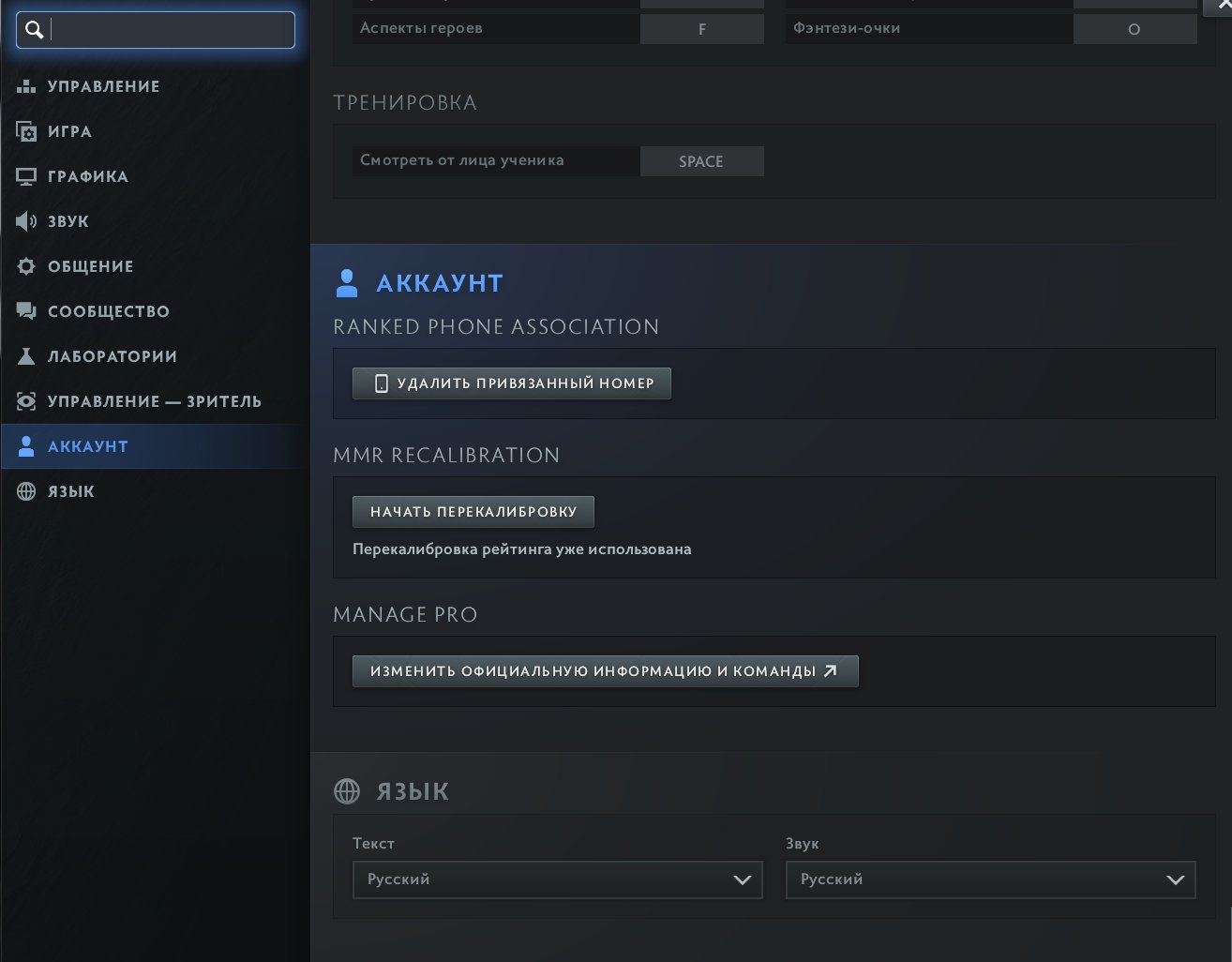Viewport: 1232px width, 962px height.
Task: Open Изменить официальную информацию и команды link
Action: click(x=605, y=671)
